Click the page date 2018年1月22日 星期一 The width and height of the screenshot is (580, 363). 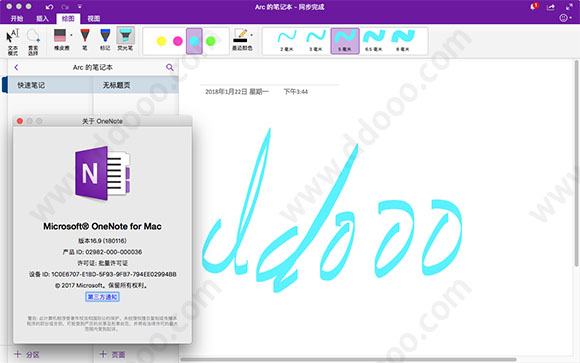click(237, 92)
